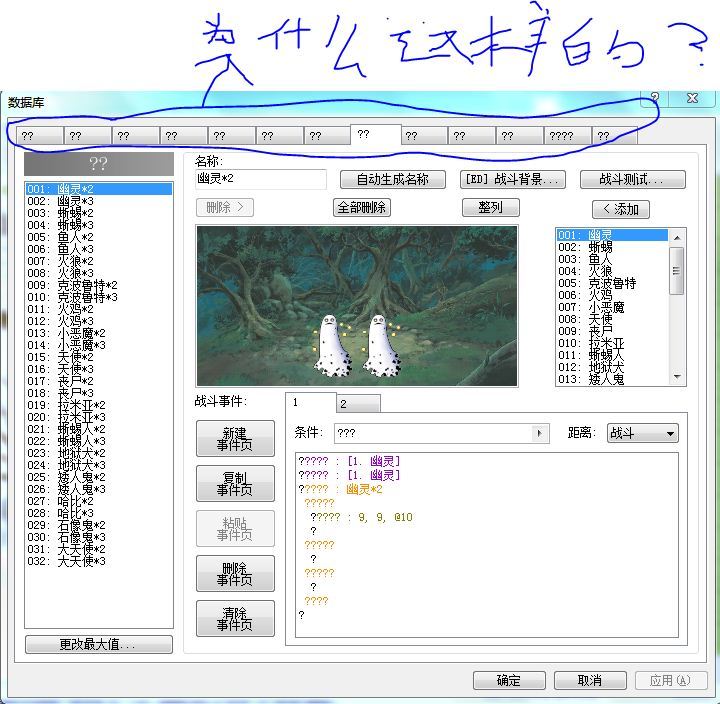Screen dimensions: 720x704
Task: Select enemy 010: 拉米亚 in enemy list
Action: coord(612,343)
